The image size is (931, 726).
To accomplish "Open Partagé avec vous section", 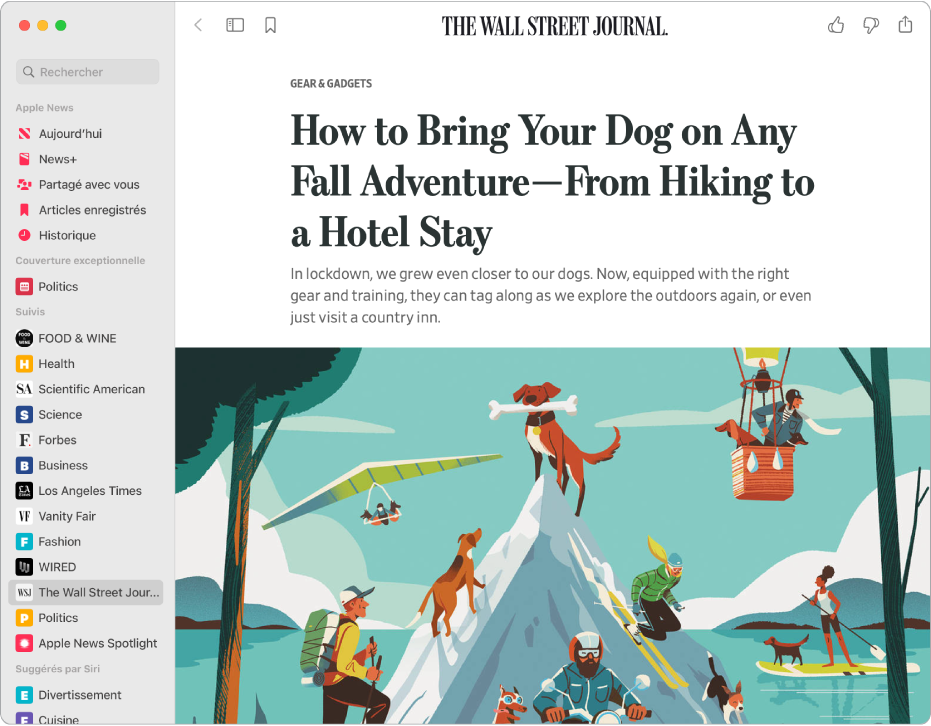I will 86,185.
